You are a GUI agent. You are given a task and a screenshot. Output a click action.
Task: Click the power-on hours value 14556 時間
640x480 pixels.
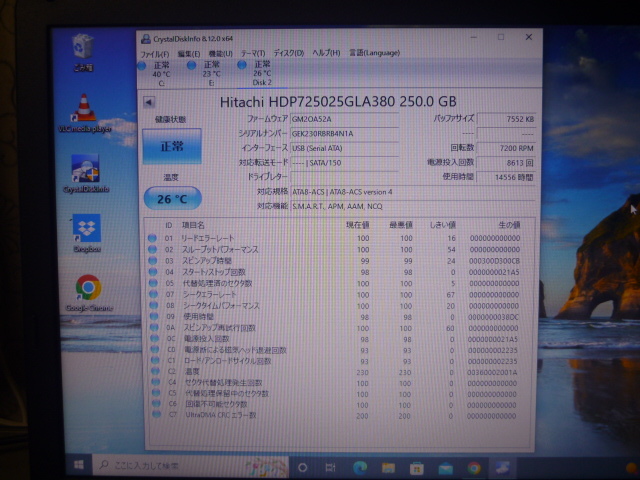coord(506,177)
